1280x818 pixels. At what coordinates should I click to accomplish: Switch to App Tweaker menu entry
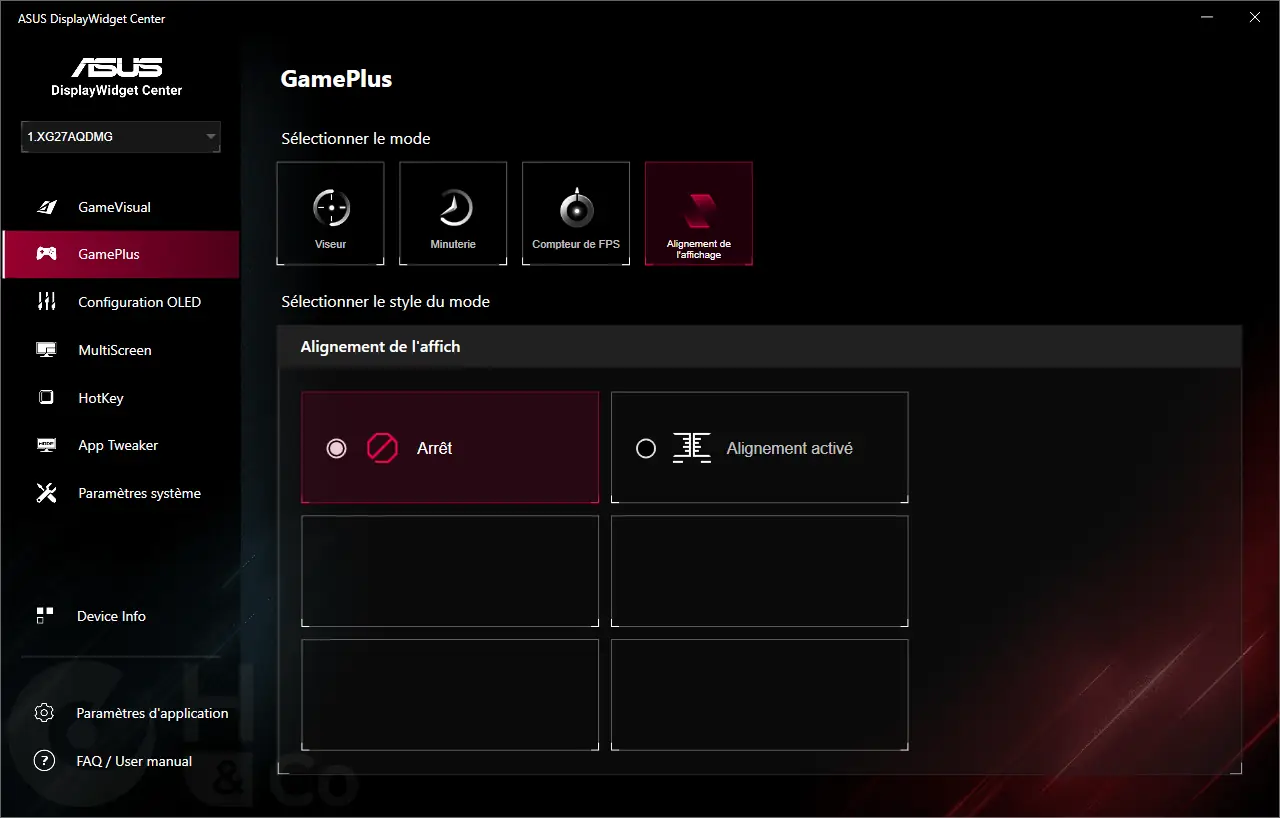coord(120,445)
